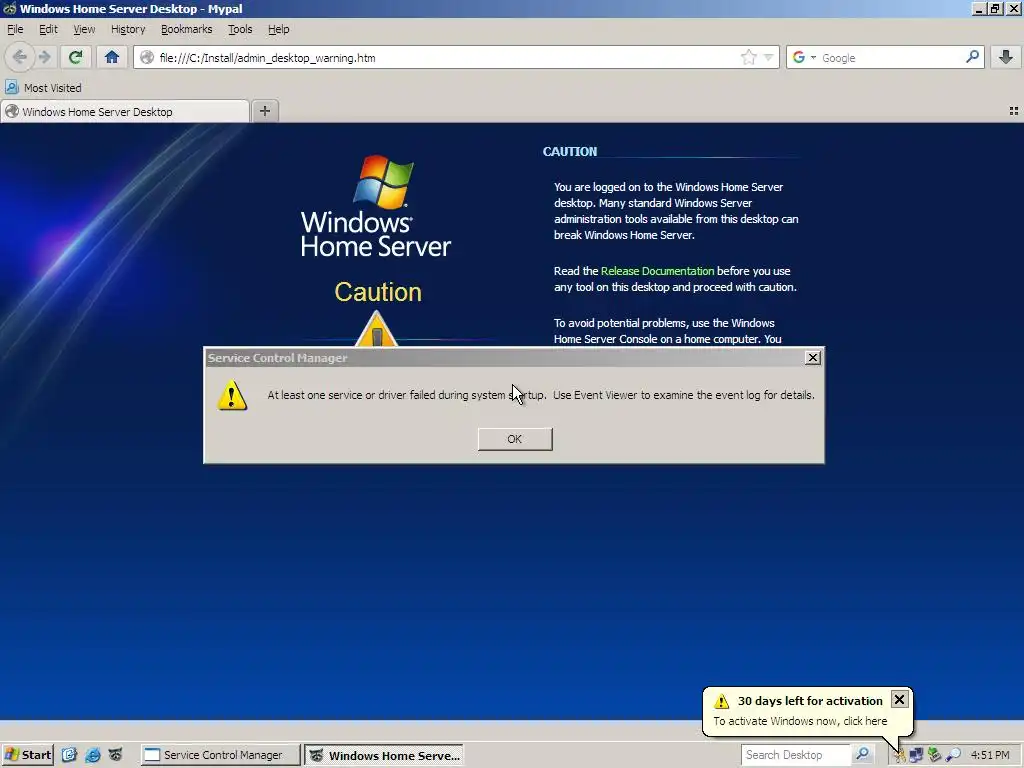Switch to Windows Home Server taskbar button
The height and width of the screenshot is (768, 1024).
pyautogui.click(x=384, y=755)
